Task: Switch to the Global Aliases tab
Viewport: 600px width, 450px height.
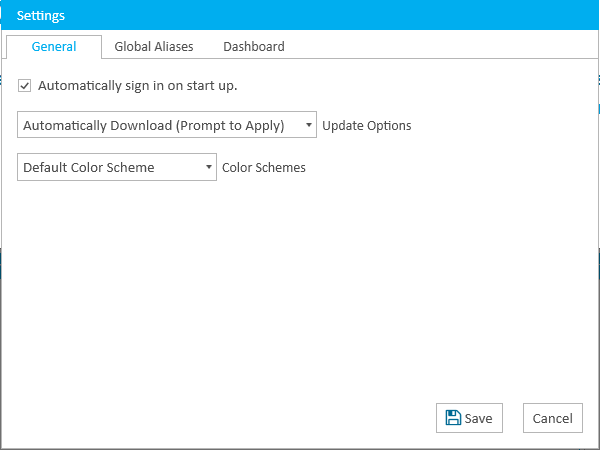Action: 154,47
